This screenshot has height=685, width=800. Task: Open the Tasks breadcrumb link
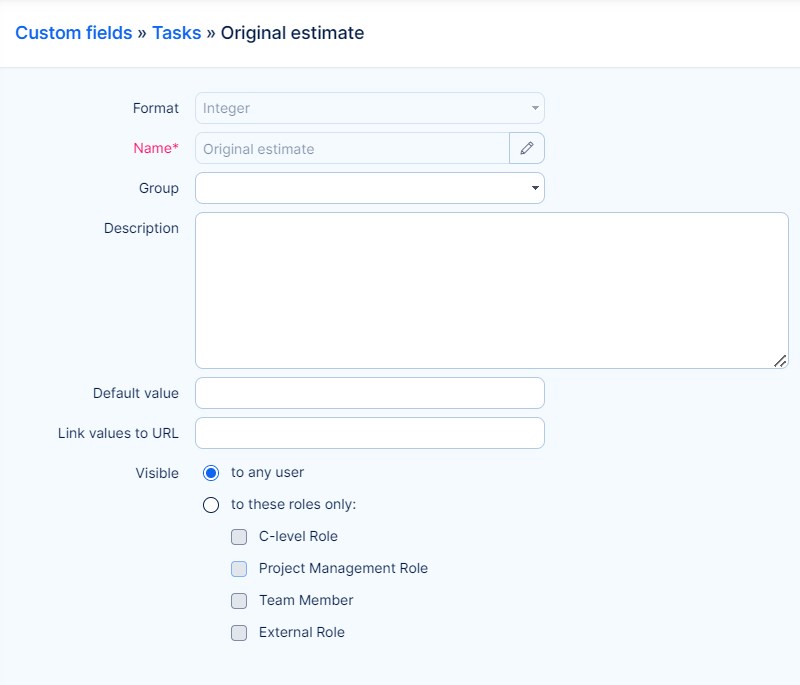pyautogui.click(x=176, y=33)
